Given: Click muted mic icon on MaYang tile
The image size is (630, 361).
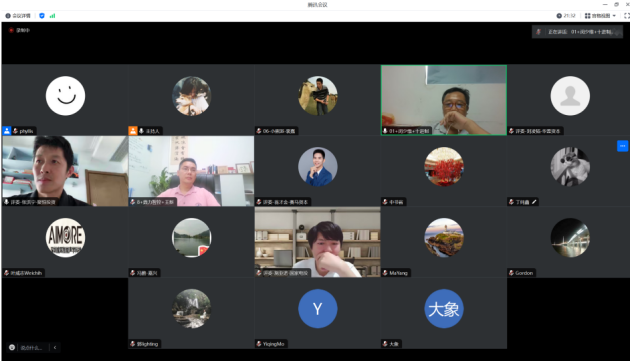Looking at the screenshot, I should point(385,273).
